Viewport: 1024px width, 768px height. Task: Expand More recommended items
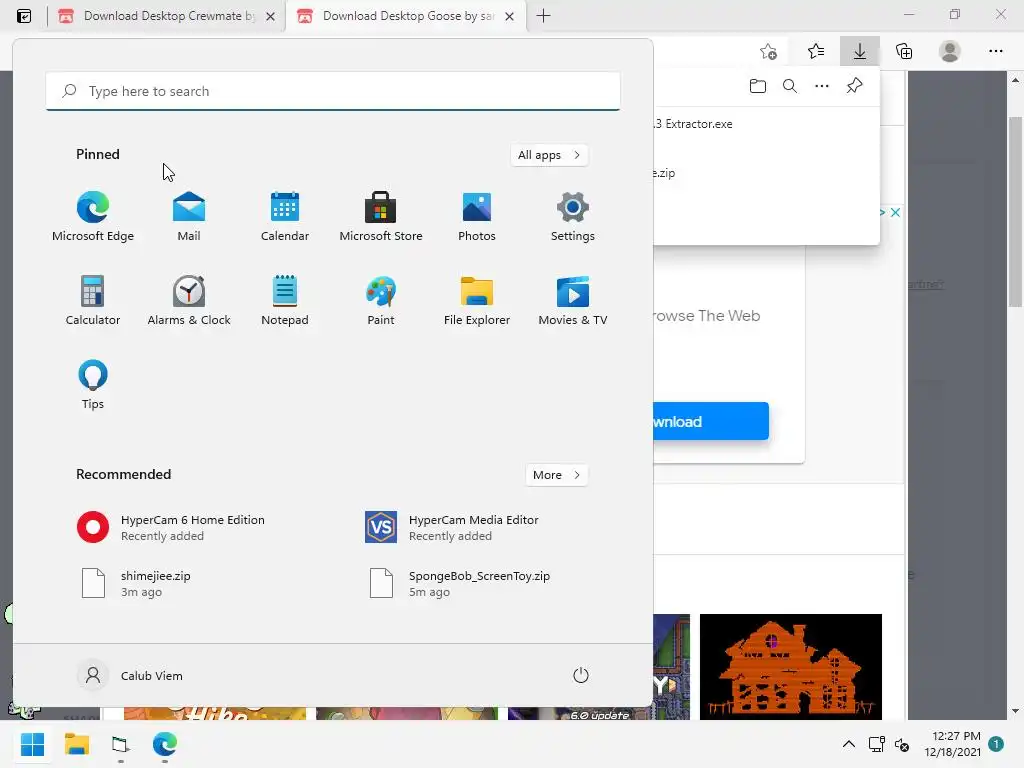(556, 475)
